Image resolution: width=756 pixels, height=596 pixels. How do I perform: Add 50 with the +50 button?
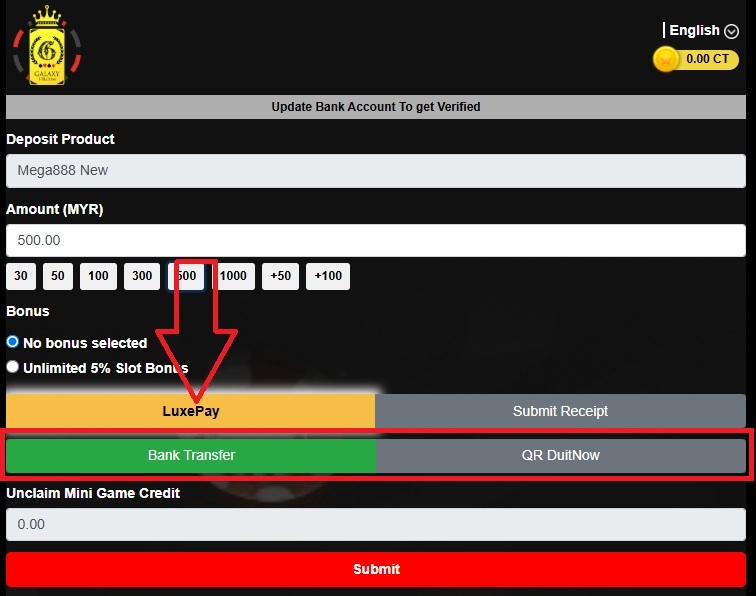click(280, 276)
